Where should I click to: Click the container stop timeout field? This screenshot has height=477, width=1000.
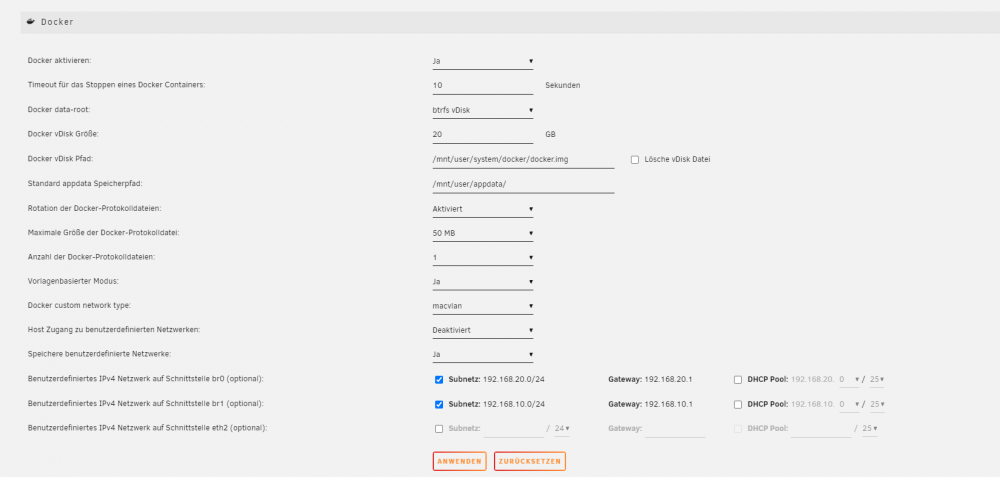click(483, 85)
